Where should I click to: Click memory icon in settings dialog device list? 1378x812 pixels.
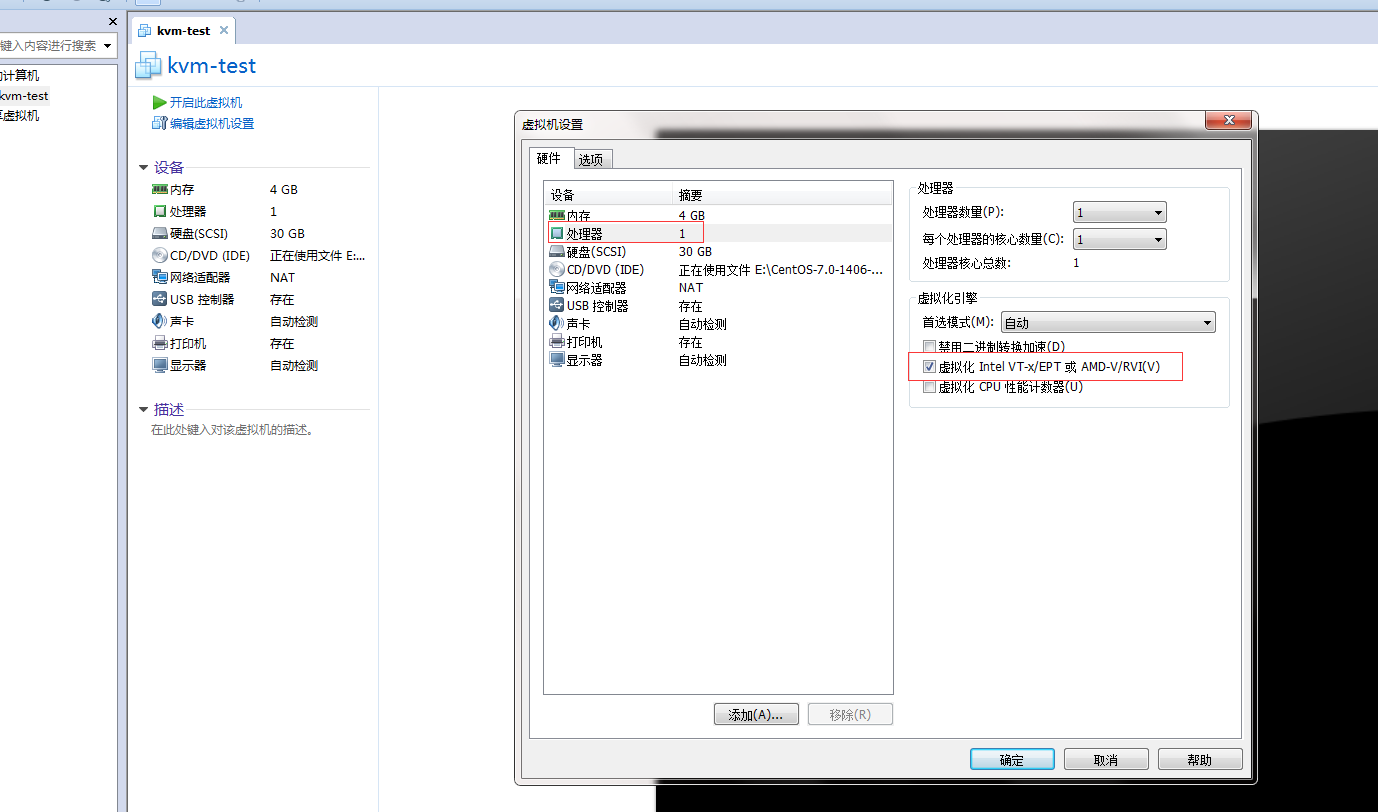557,215
